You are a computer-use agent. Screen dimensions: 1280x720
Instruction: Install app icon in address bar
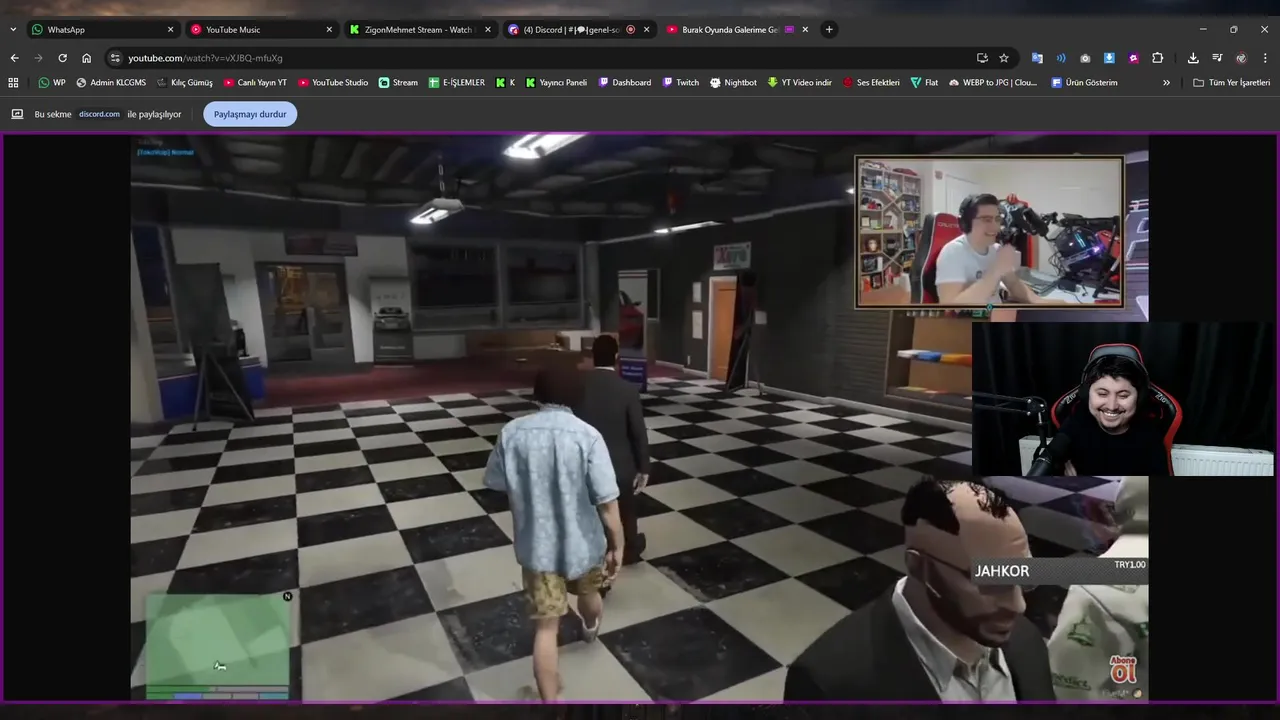[x=982, y=58]
